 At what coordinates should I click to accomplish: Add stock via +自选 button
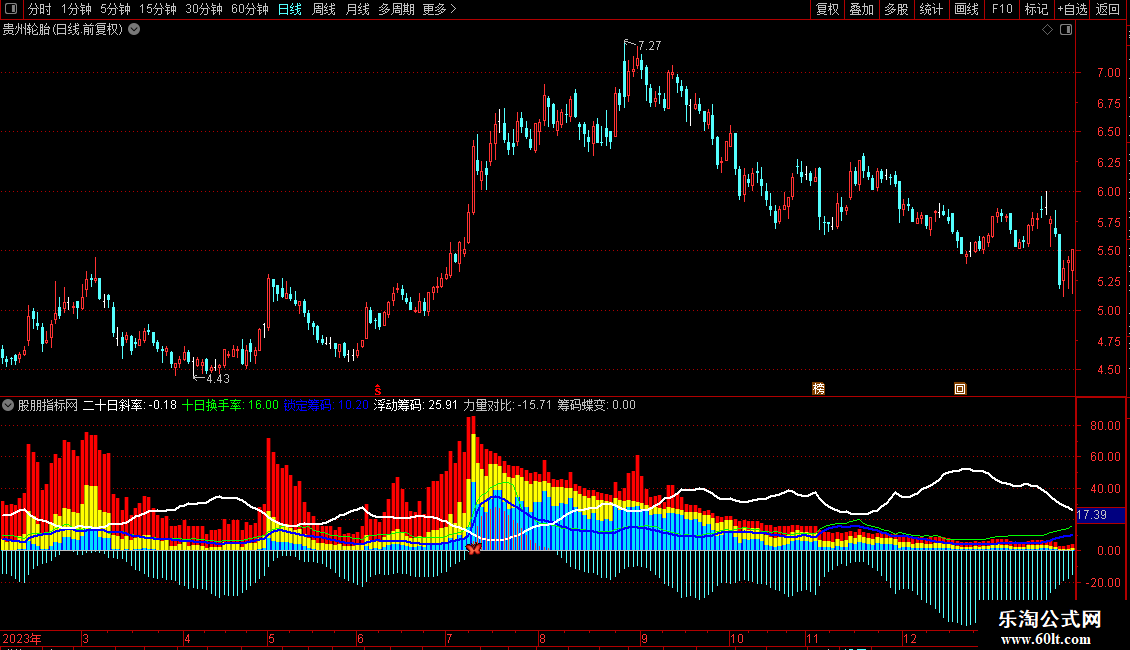pyautogui.click(x=1072, y=9)
